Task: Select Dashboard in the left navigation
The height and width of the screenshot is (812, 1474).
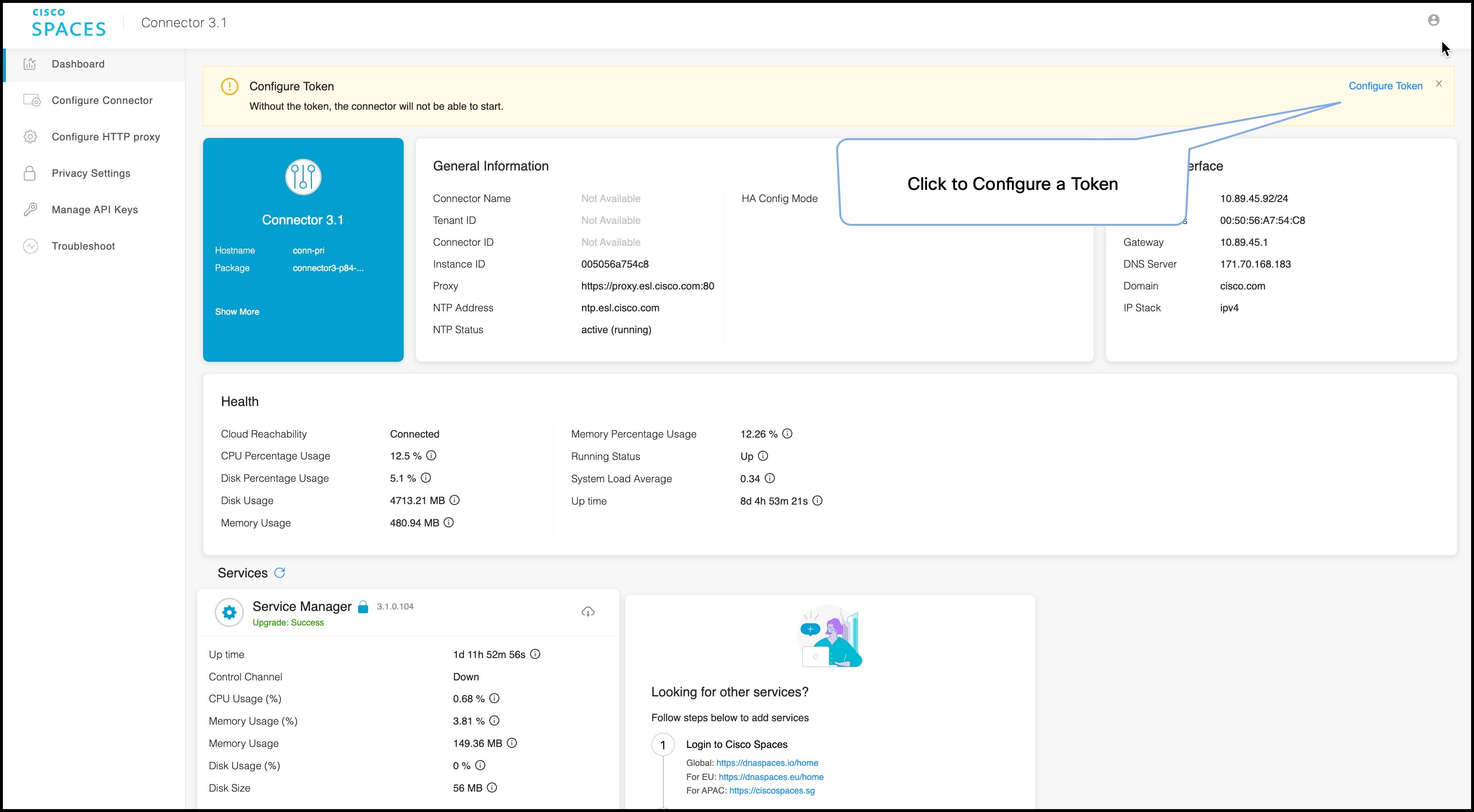Action: [78, 64]
